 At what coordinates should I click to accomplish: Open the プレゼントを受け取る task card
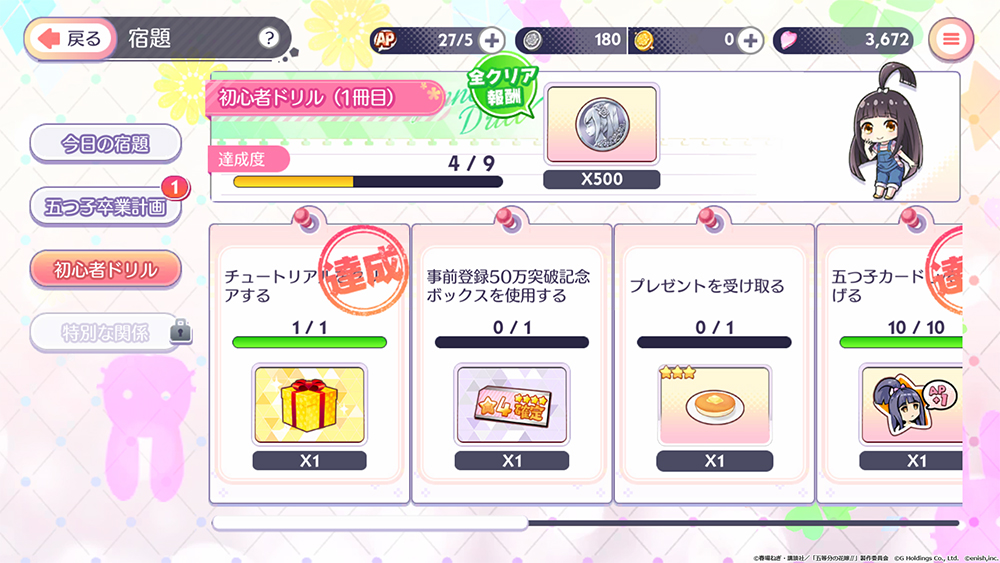click(714, 363)
